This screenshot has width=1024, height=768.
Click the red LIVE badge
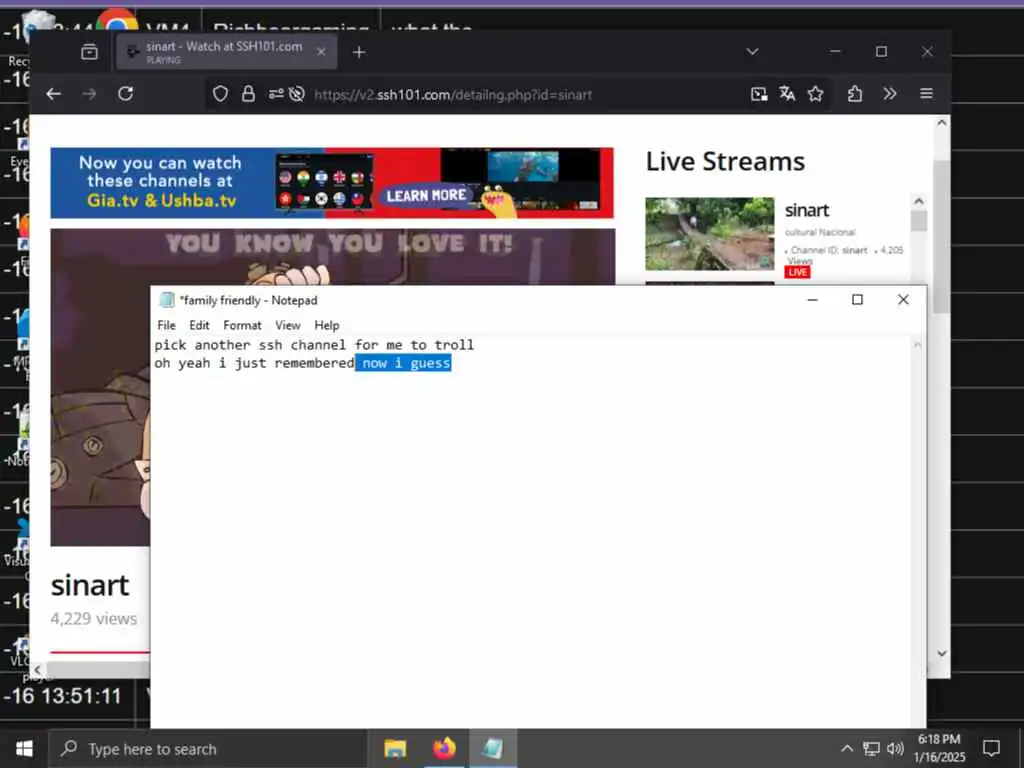[x=797, y=272]
